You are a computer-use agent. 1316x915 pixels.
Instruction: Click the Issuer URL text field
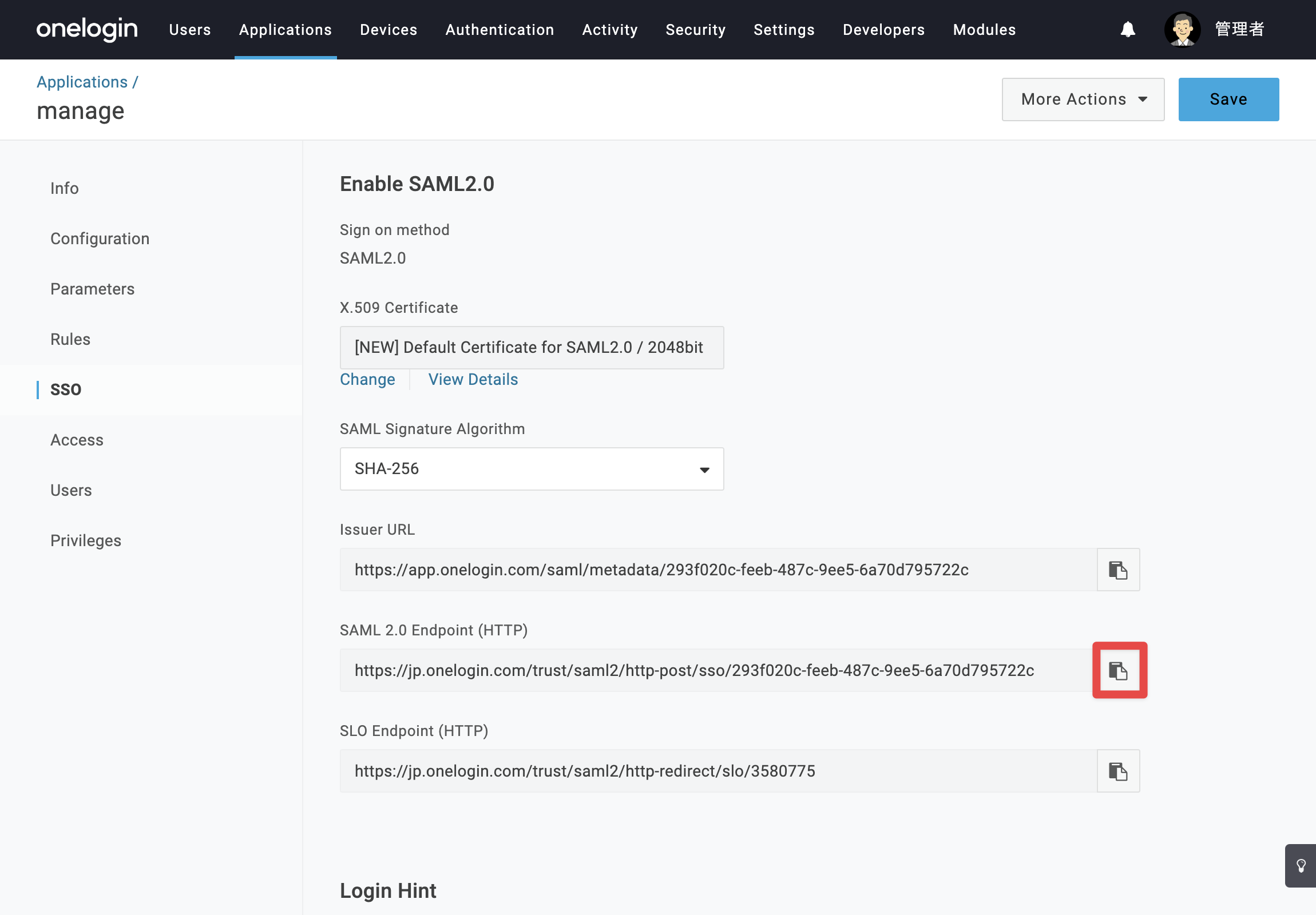[x=718, y=570]
